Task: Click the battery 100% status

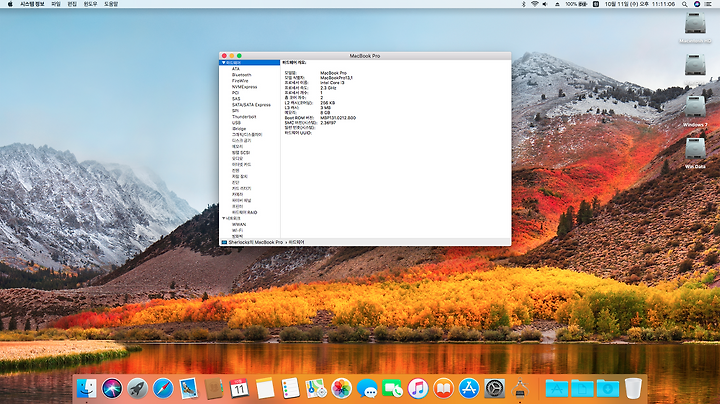Action: coord(576,4)
